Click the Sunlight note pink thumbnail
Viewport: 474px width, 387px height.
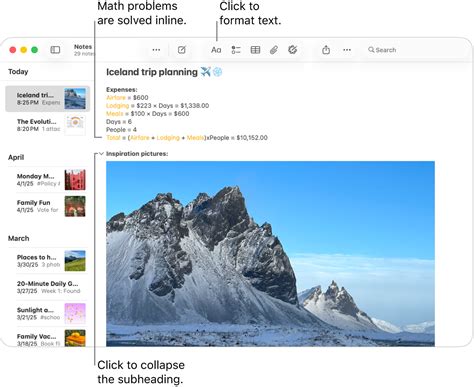(x=75, y=313)
